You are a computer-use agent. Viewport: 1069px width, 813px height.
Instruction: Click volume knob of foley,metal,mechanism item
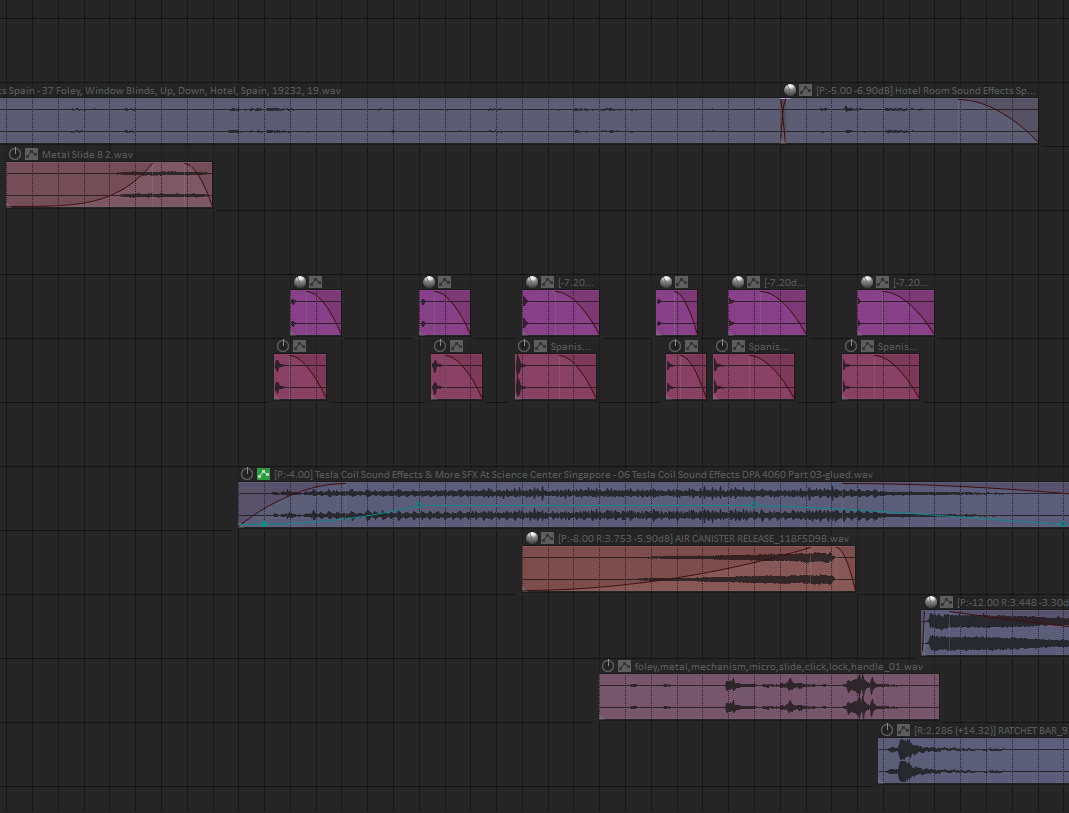pos(608,665)
